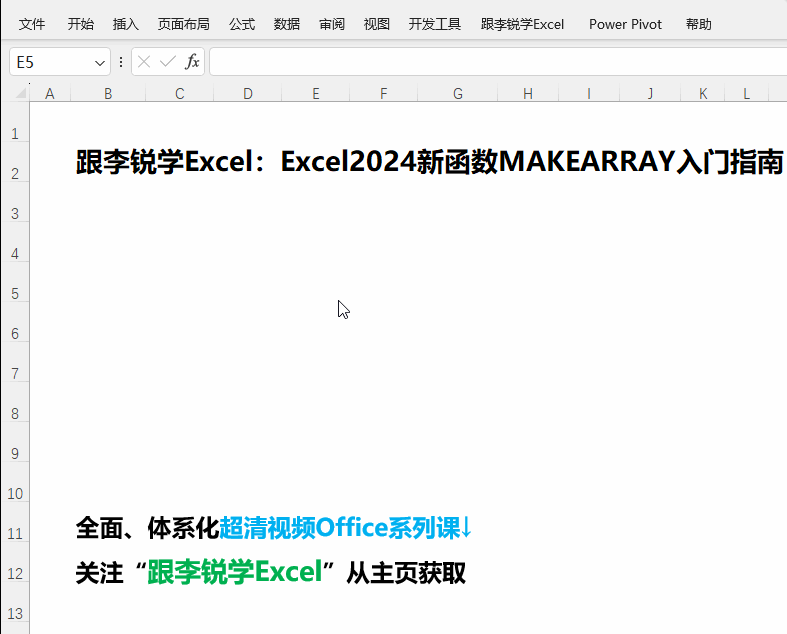This screenshot has height=634, width=787.
Task: Click the Cancel (X) formula icon
Action: 144,62
